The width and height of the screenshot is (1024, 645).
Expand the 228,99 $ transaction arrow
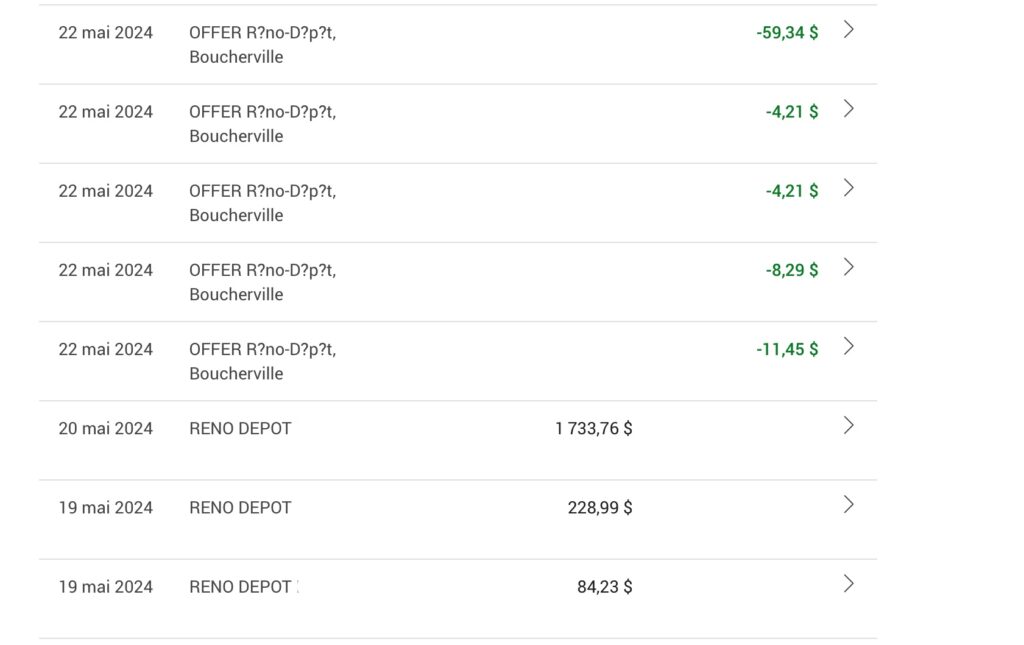[848, 504]
